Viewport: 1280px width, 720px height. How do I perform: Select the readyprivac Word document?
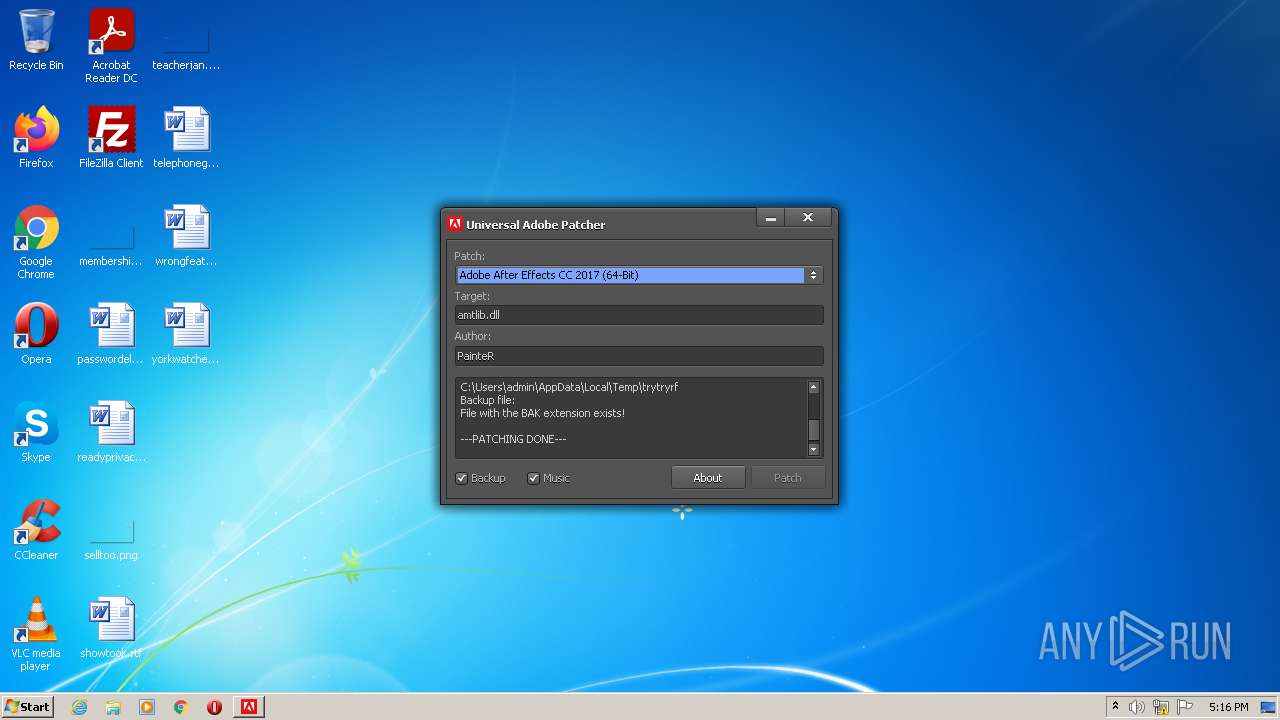[111, 432]
